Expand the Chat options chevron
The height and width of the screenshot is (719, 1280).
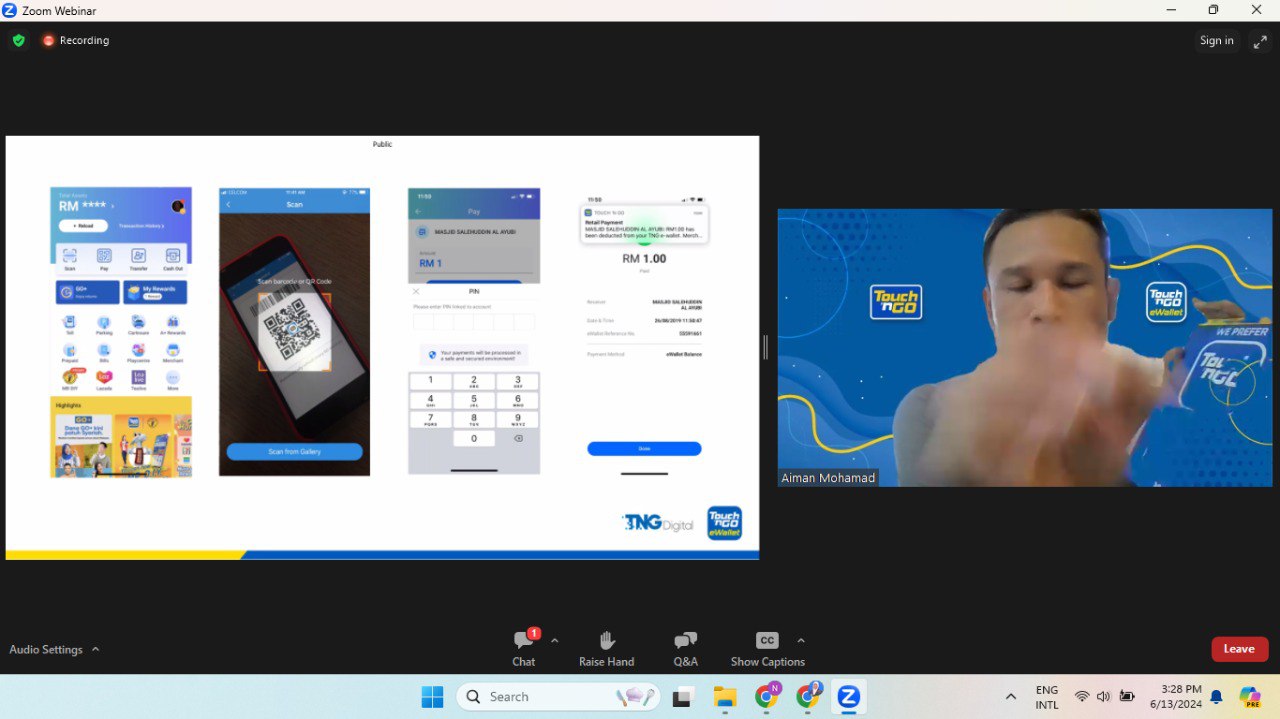(x=555, y=640)
